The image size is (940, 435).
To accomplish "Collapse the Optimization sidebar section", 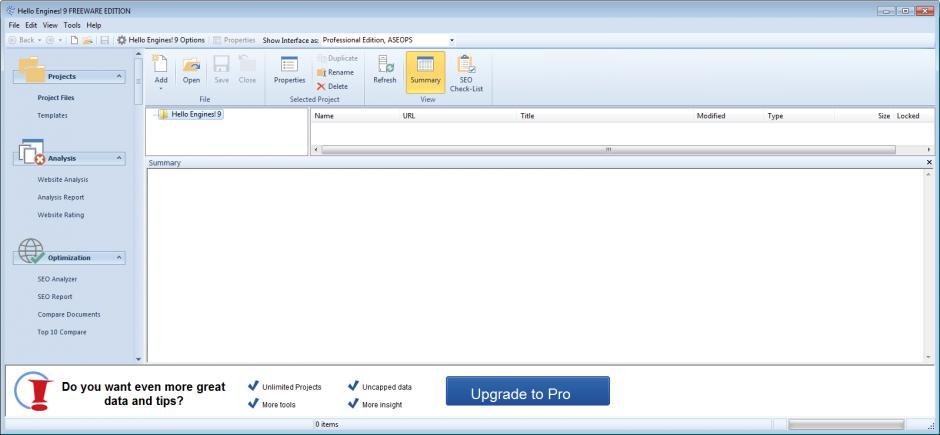I will click(x=119, y=258).
